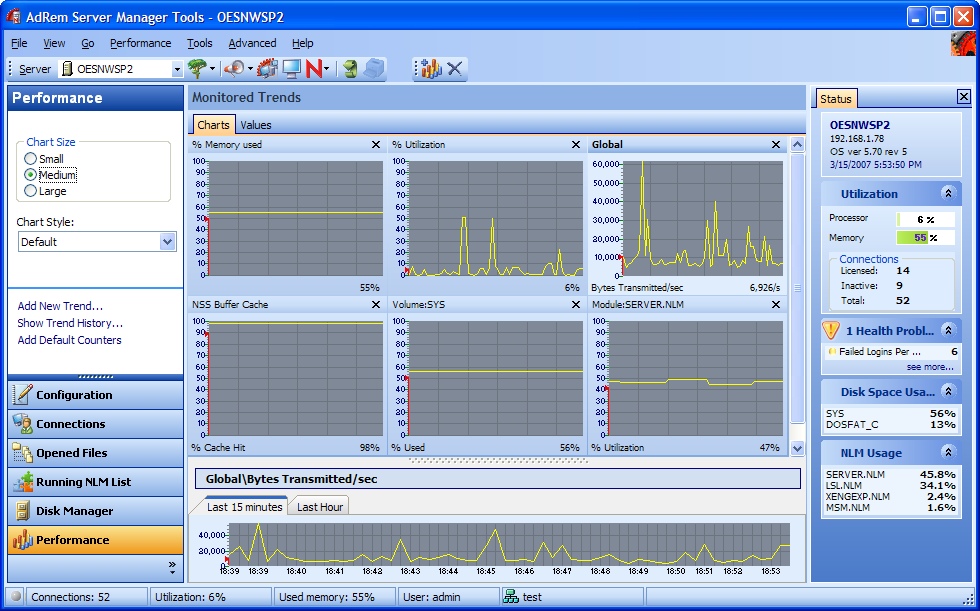Viewport: 980px width, 611px height.
Task: Switch to the Charts tab
Action: pos(213,124)
